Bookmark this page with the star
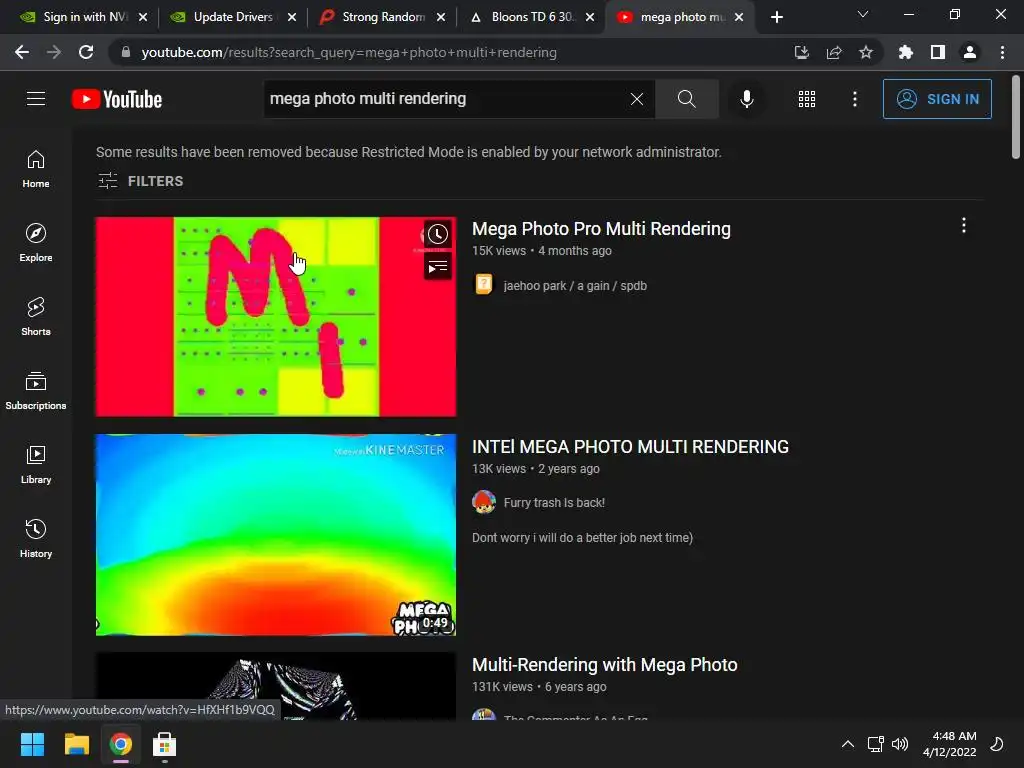This screenshot has width=1024, height=768. 866,52
